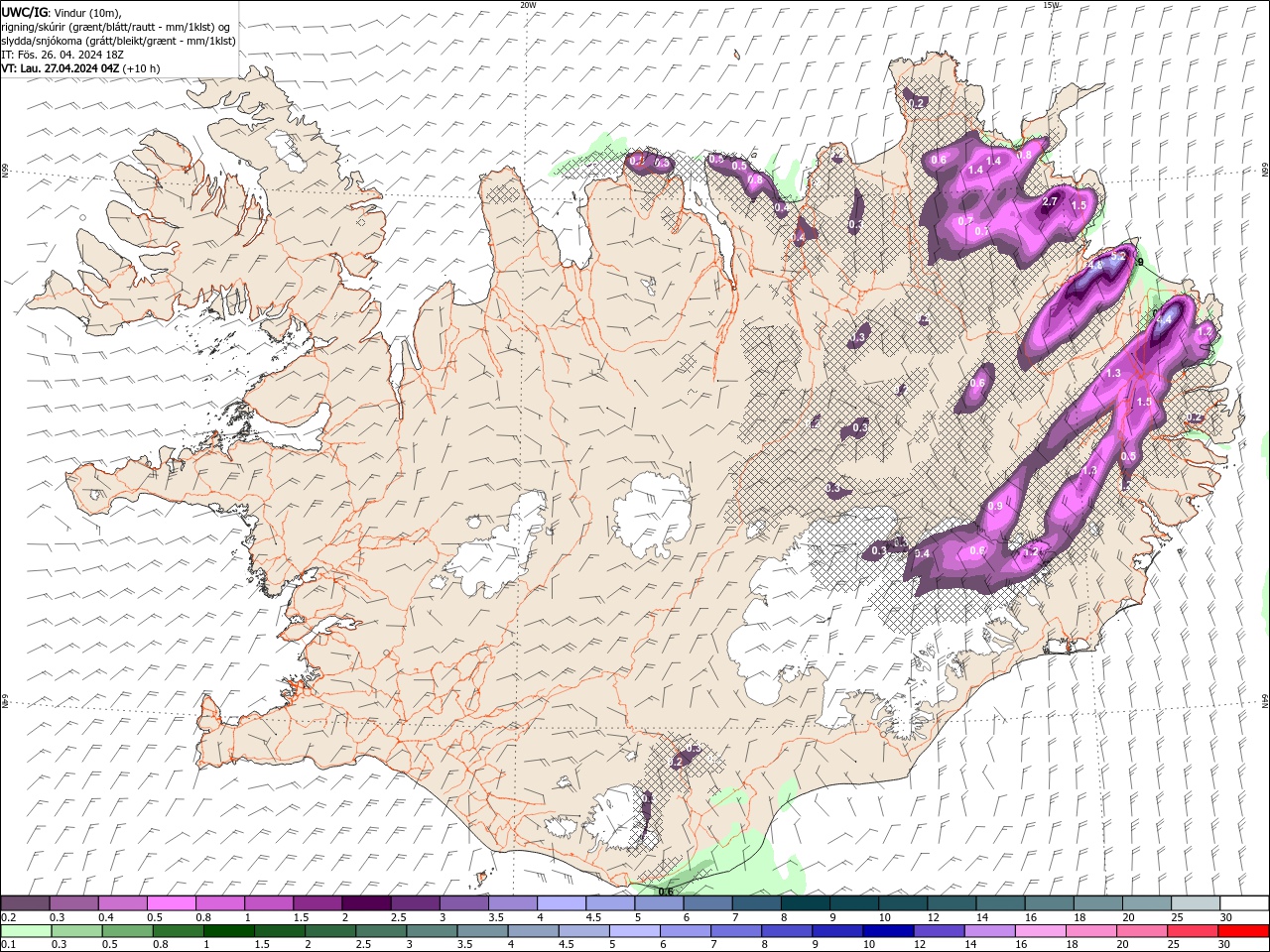Select the darkest green rain swatch between 1 and 1.5
Screen dimensions: 1270x952
(x=229, y=931)
